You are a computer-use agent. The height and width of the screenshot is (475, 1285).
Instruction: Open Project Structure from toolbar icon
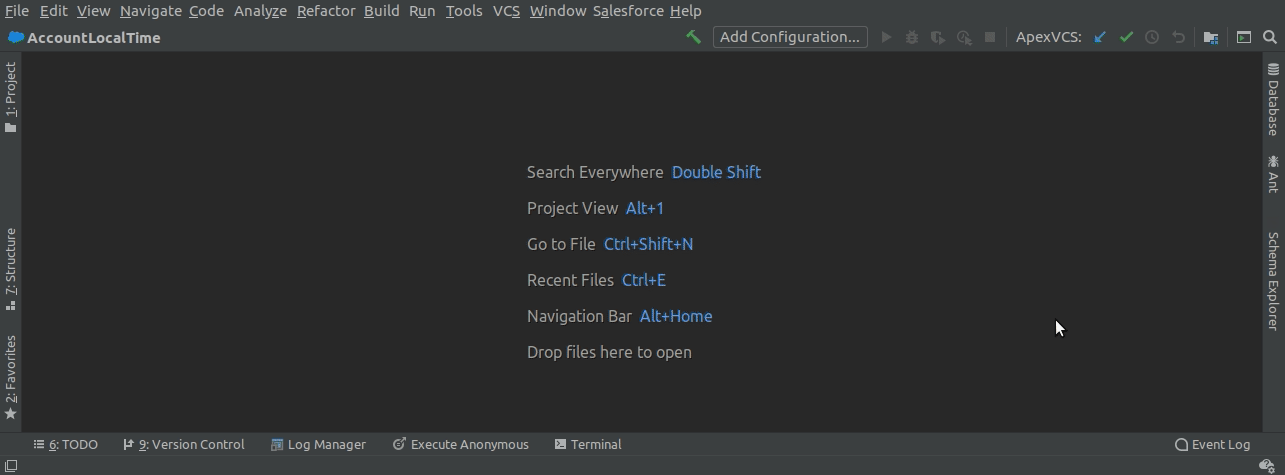coord(1211,37)
